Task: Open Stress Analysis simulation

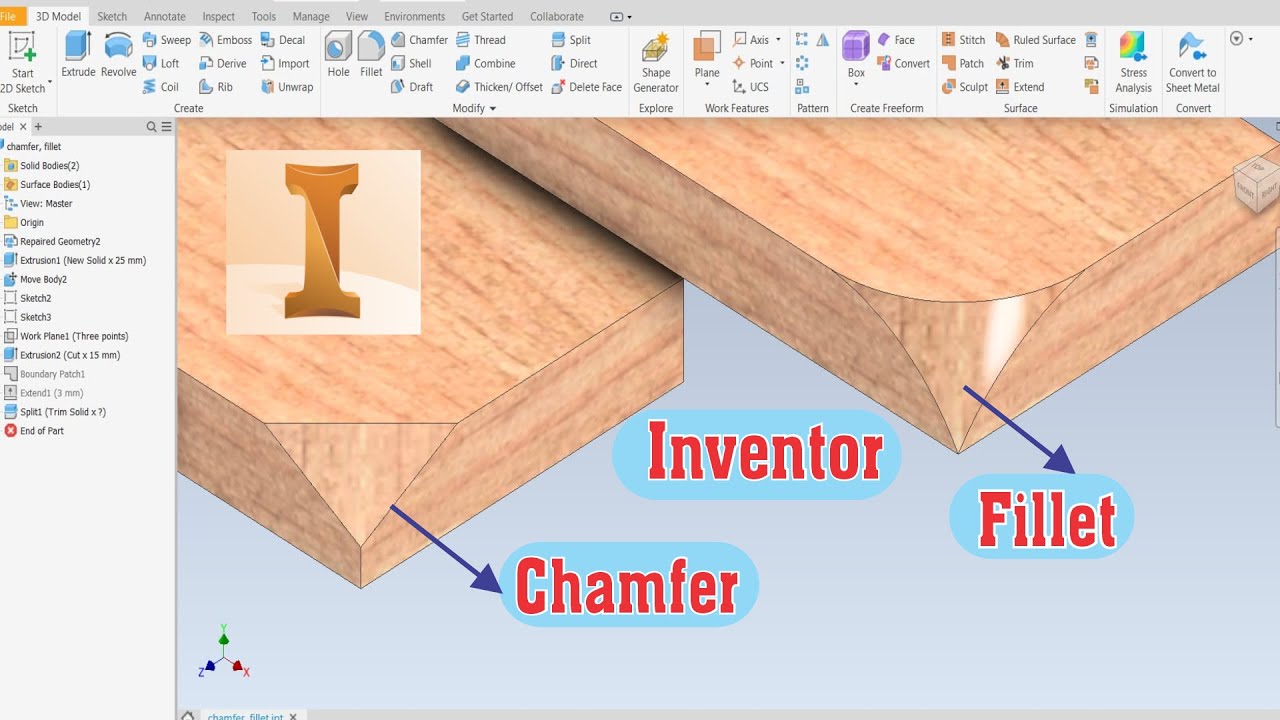Action: (x=1133, y=62)
